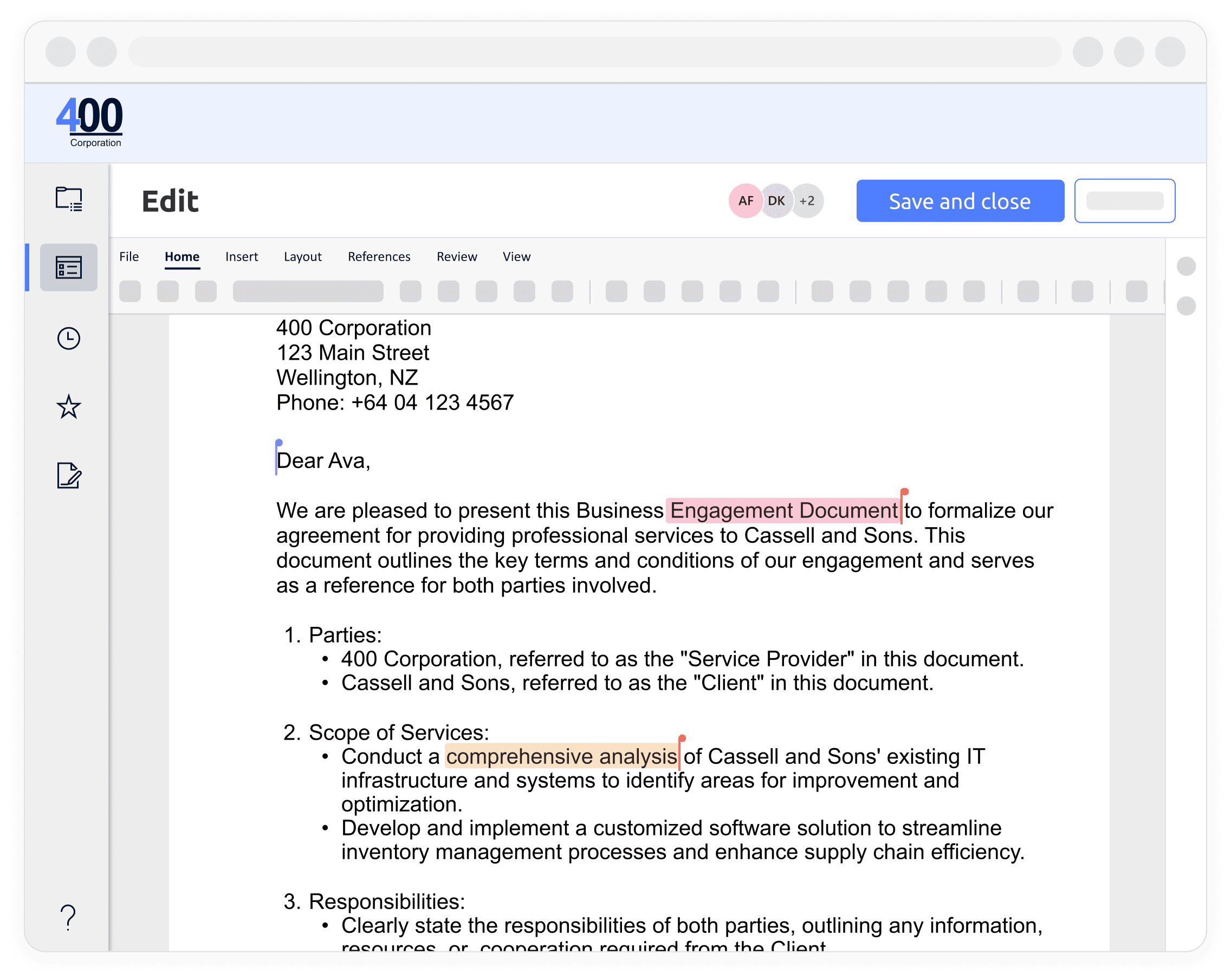Click the outlined button beside Save and close
Image resolution: width=1231 pixels, height=980 pixels.
(x=1124, y=201)
